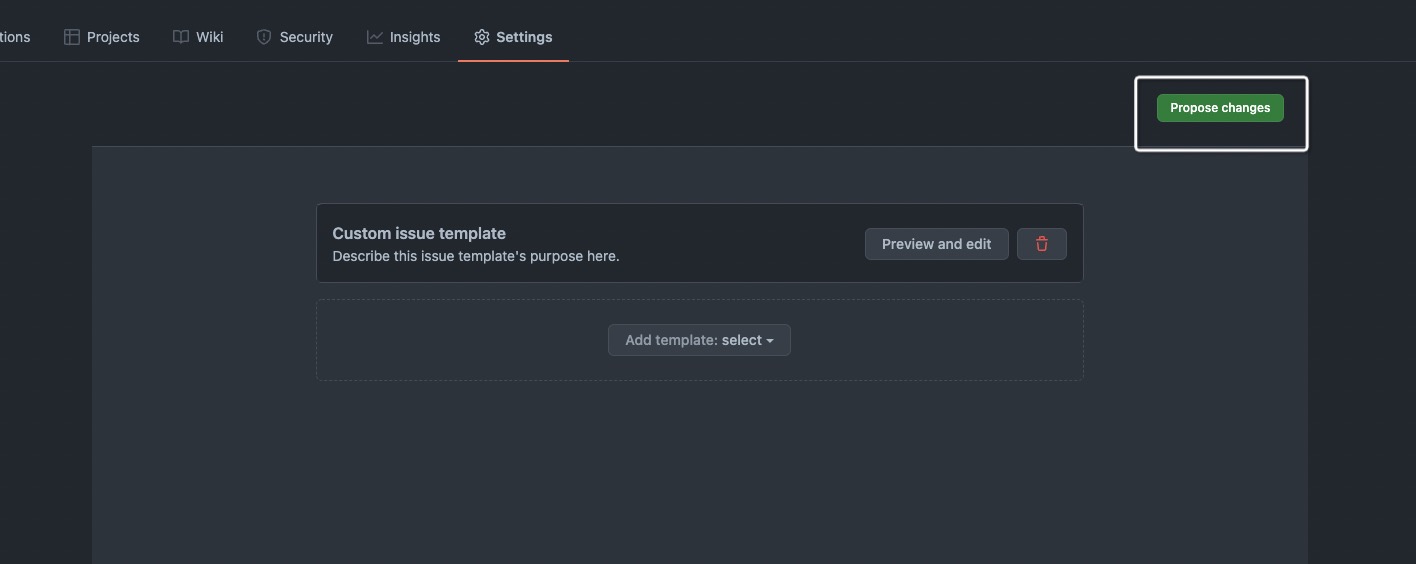
Task: Click the word select in Add template
Action: pyautogui.click(x=742, y=340)
